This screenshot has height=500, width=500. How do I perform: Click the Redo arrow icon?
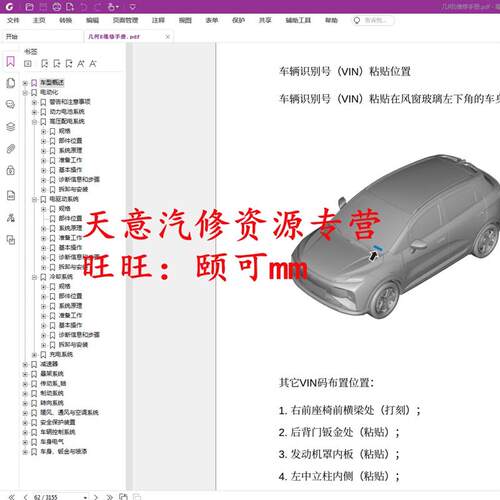pos(98,7)
